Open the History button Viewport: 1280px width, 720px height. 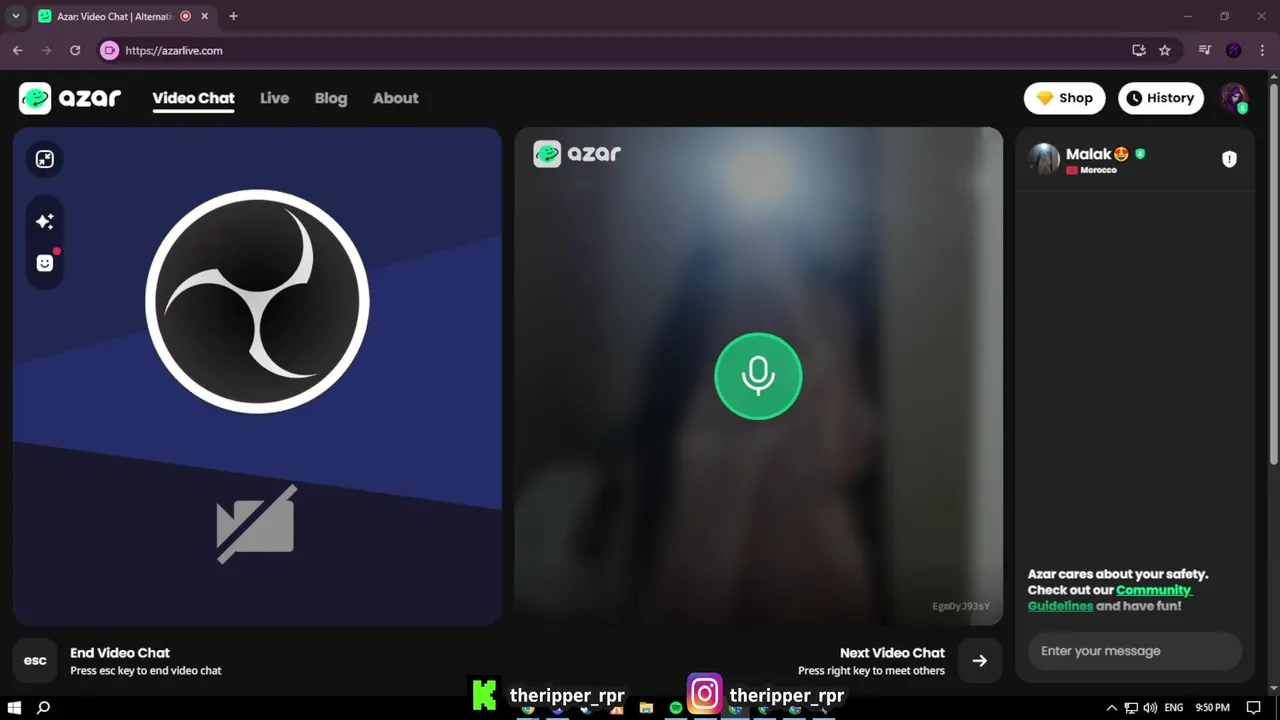[x=1160, y=98]
